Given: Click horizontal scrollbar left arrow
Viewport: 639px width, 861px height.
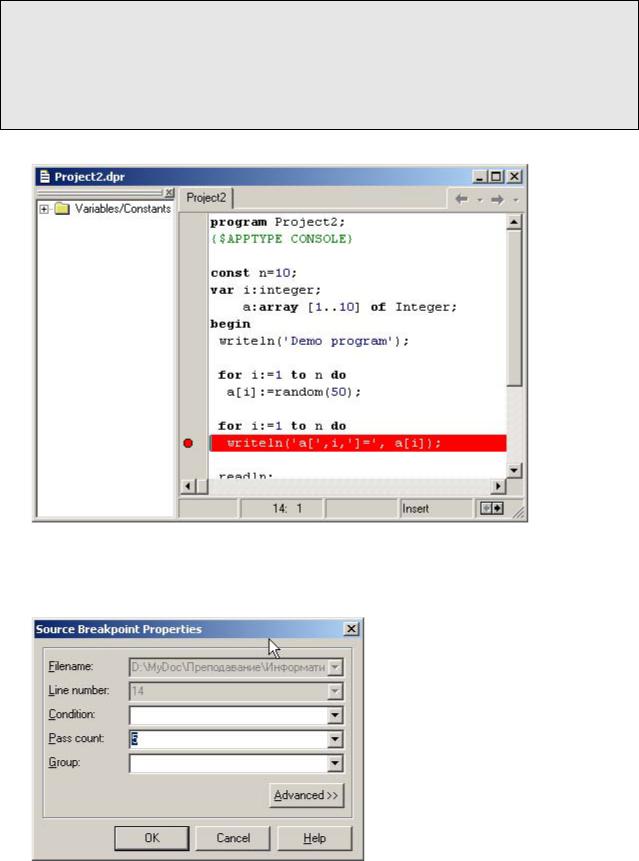Looking at the screenshot, I should point(188,486).
